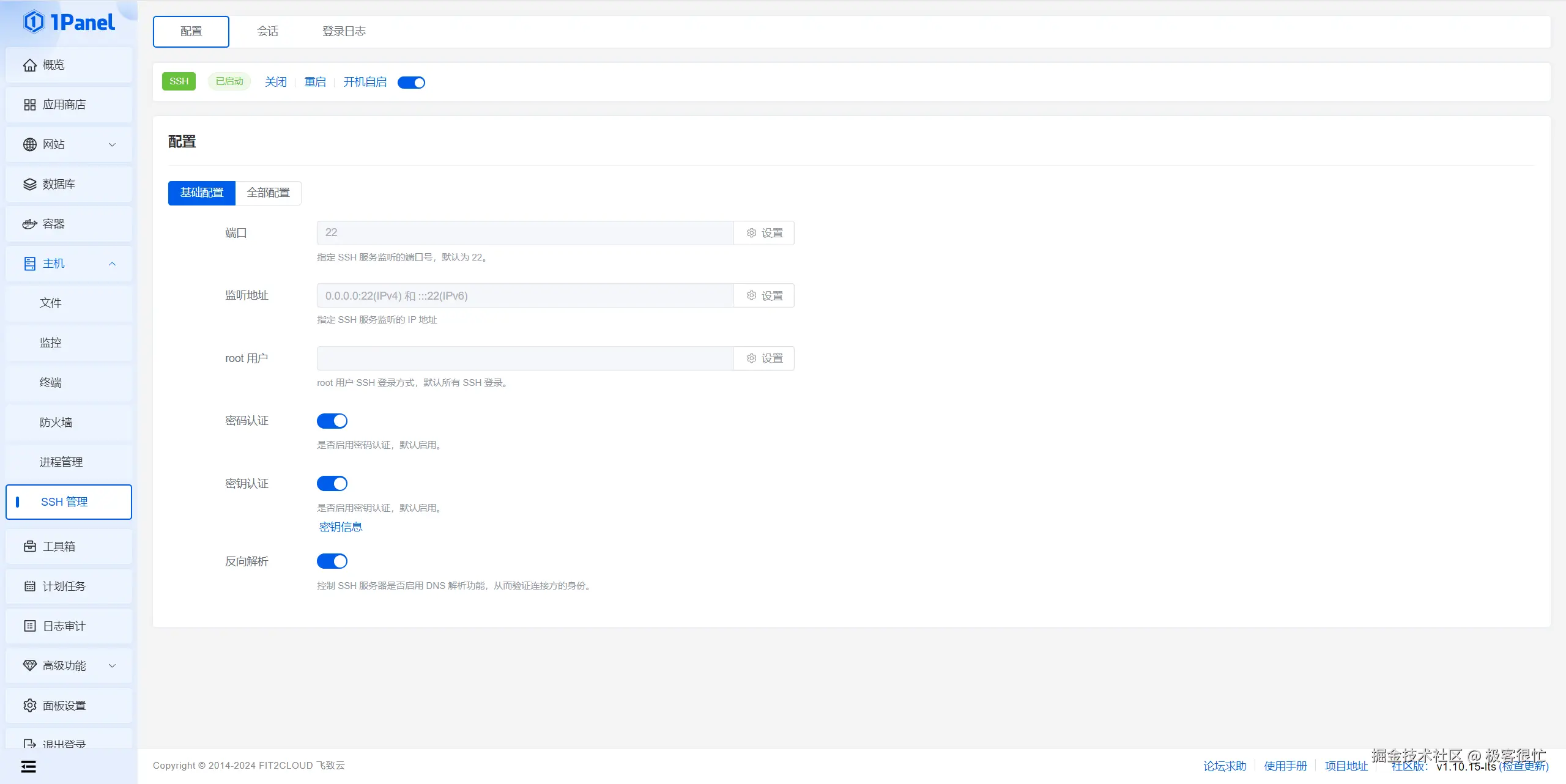Click the 面板设置 gear icon
Screen dimensions: 1566x784
(29, 705)
